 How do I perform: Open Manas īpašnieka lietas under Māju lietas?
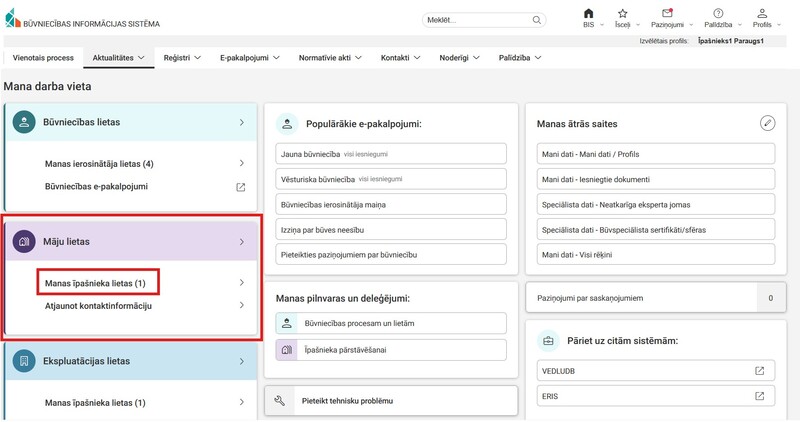95,283
